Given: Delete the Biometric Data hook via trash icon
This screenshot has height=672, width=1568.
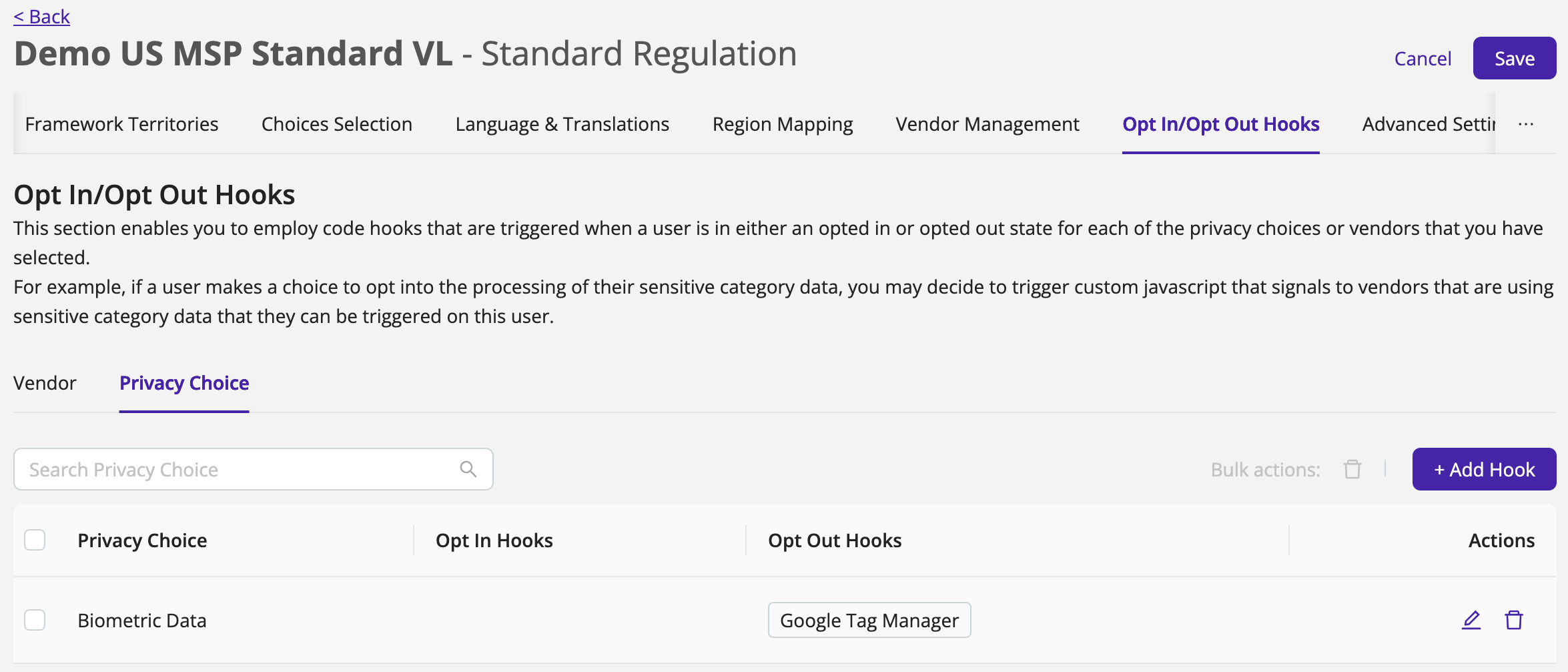Looking at the screenshot, I should point(1514,620).
